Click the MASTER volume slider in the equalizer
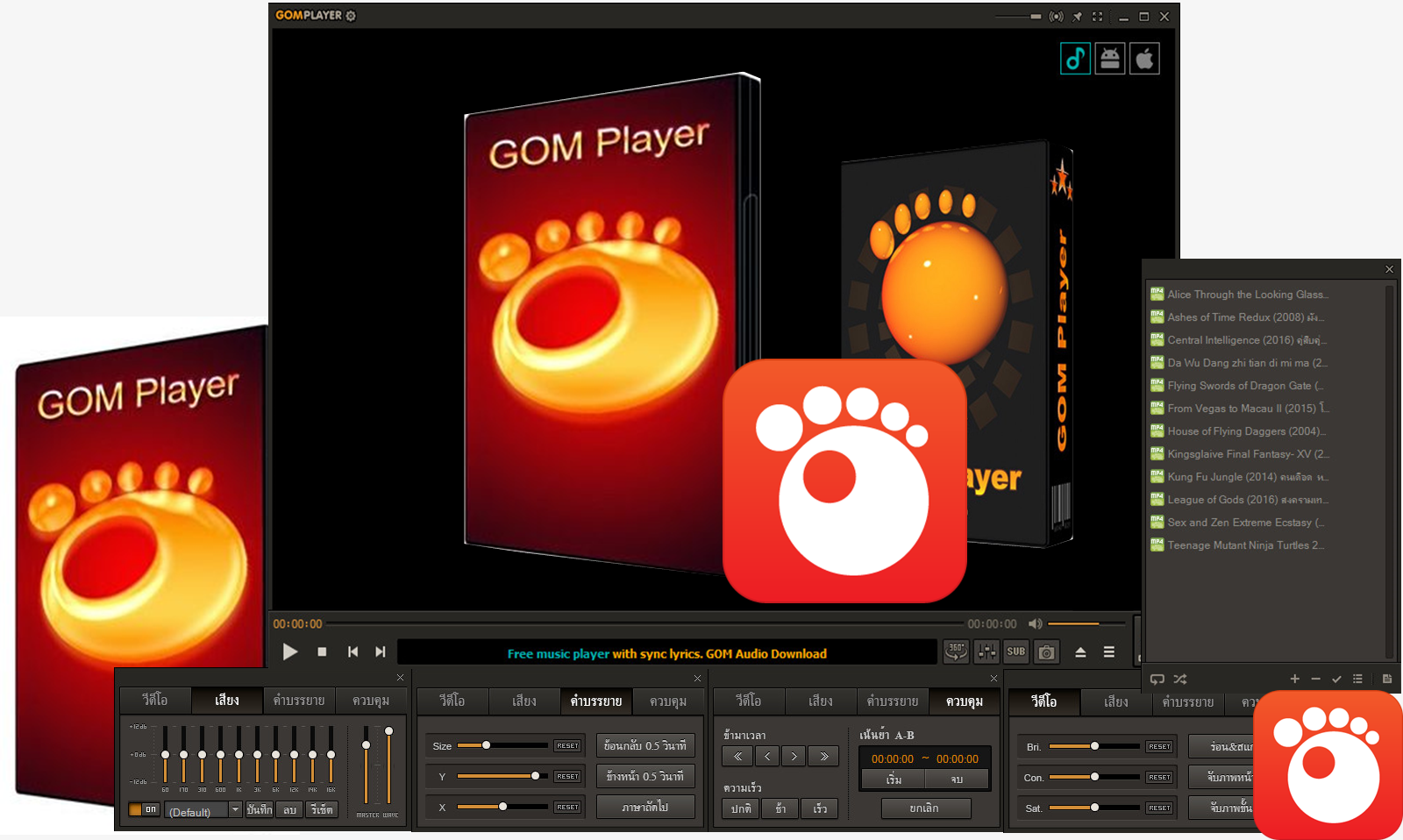The image size is (1403, 840). coord(367,765)
